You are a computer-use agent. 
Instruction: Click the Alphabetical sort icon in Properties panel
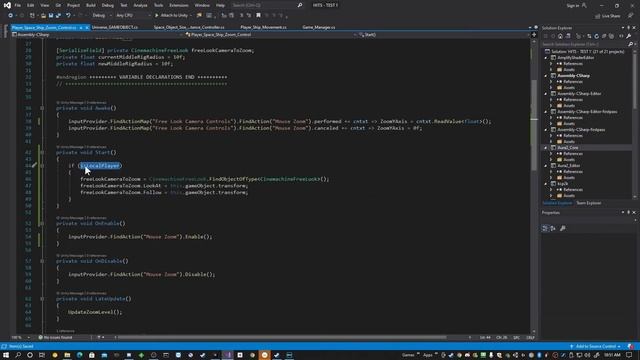[553, 229]
